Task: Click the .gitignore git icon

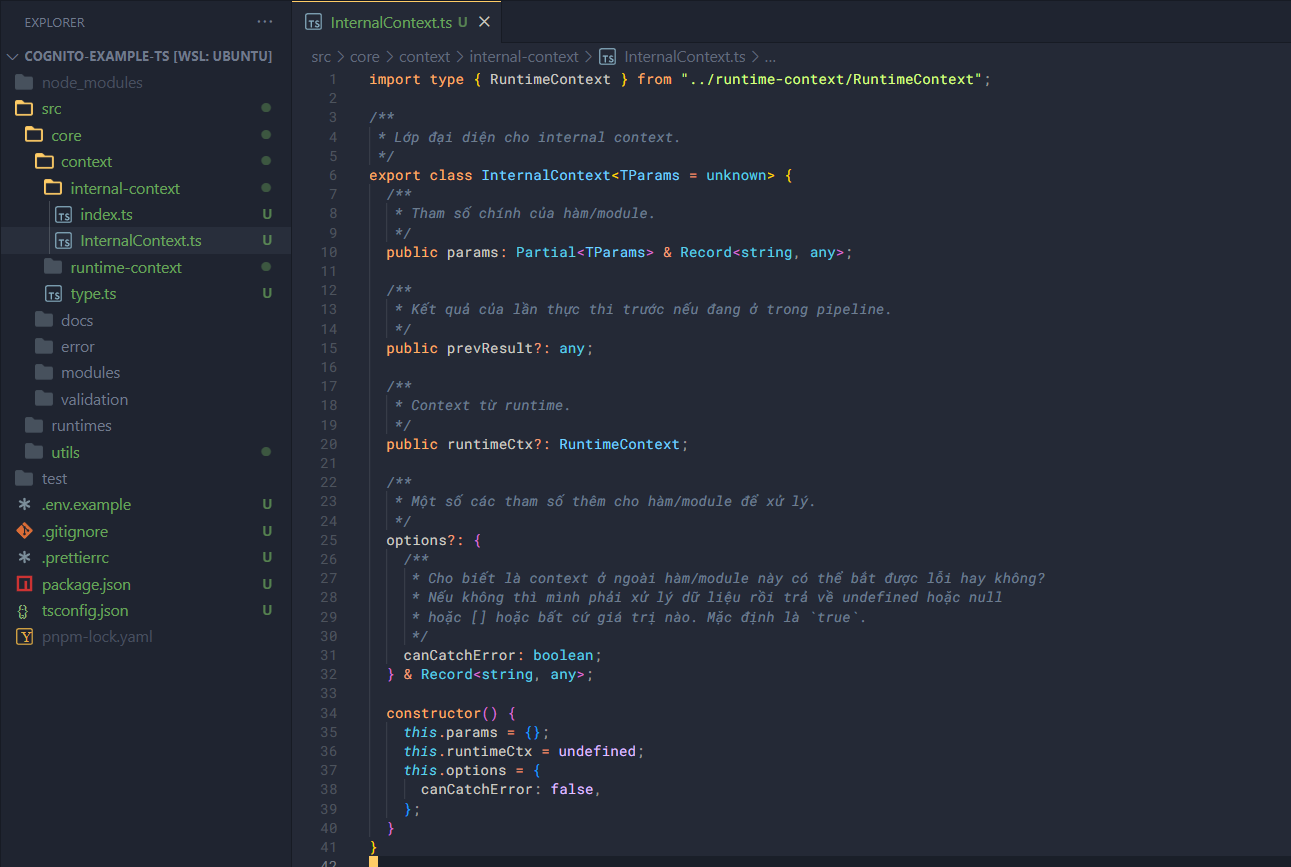Action: [25, 532]
